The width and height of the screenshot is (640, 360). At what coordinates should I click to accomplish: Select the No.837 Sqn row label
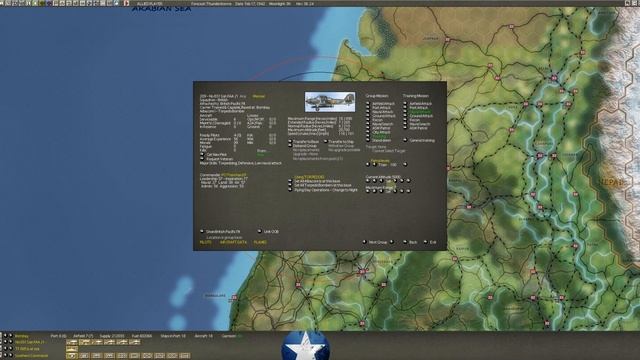(29, 342)
